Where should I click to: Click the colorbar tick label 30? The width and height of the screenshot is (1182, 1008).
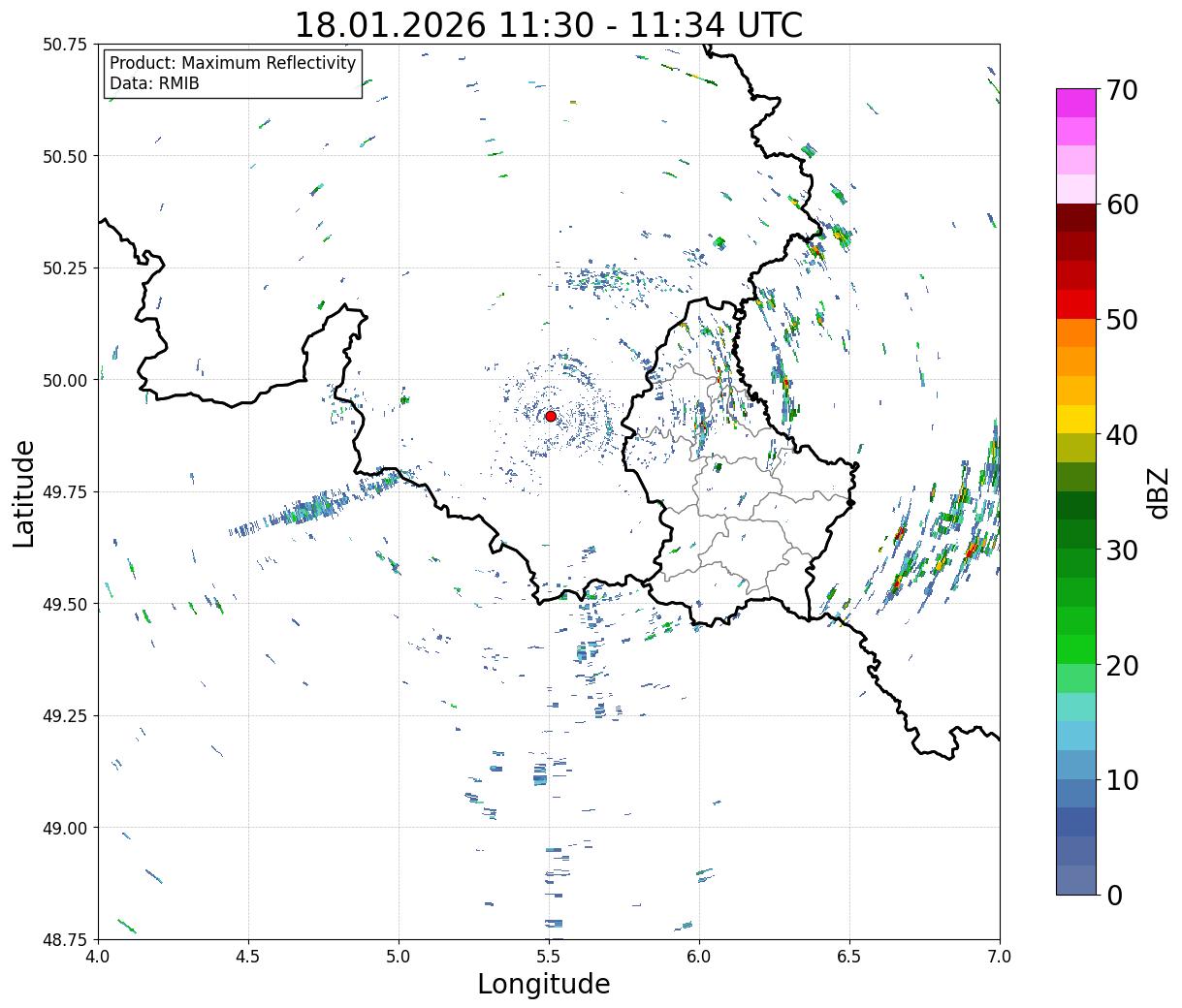click(1122, 550)
